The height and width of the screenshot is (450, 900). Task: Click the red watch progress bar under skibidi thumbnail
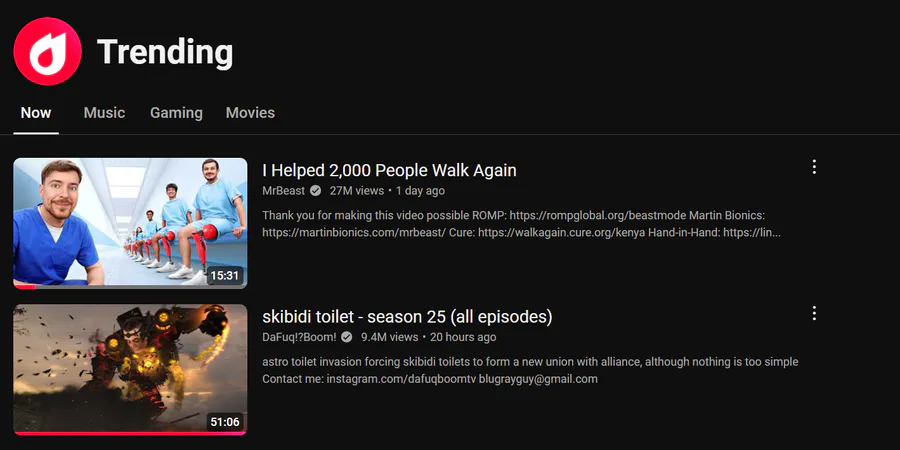130,433
